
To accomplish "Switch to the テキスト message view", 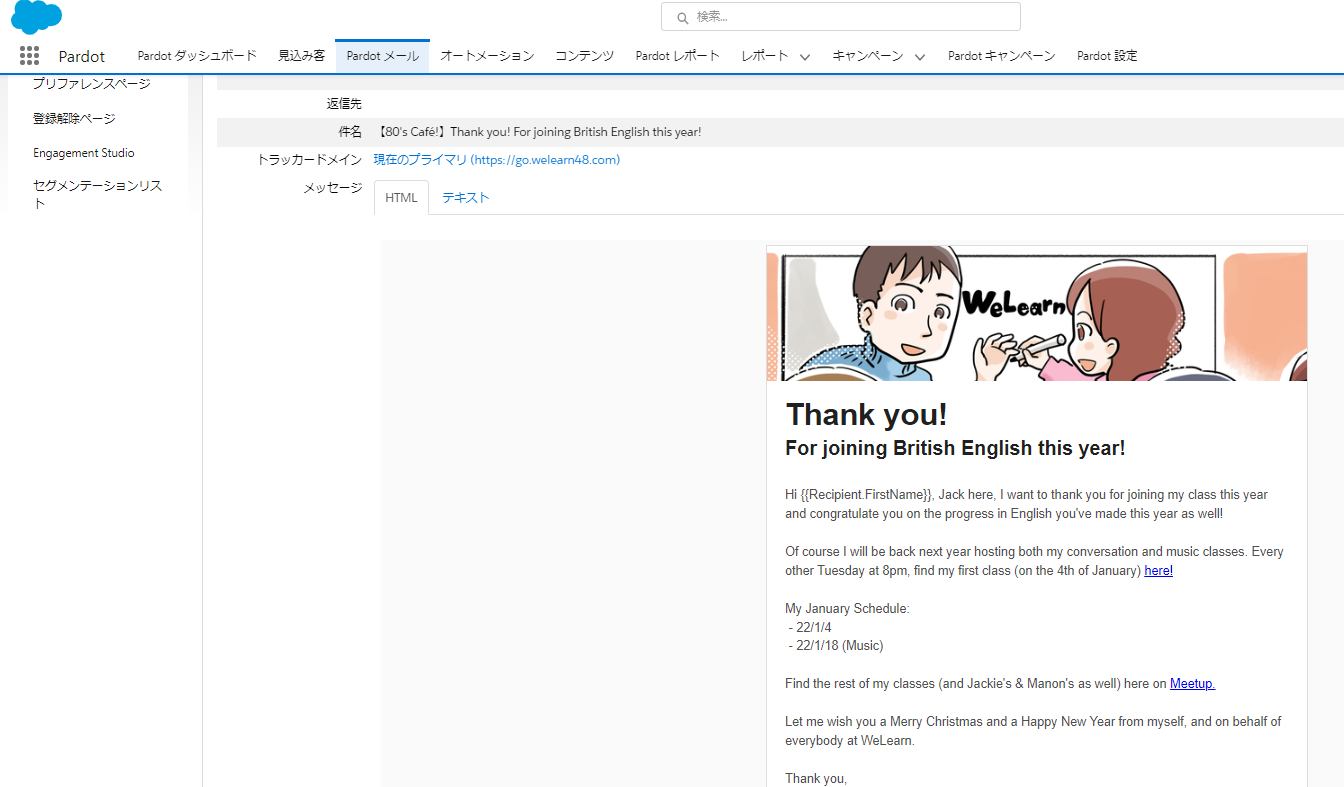I will (465, 197).
